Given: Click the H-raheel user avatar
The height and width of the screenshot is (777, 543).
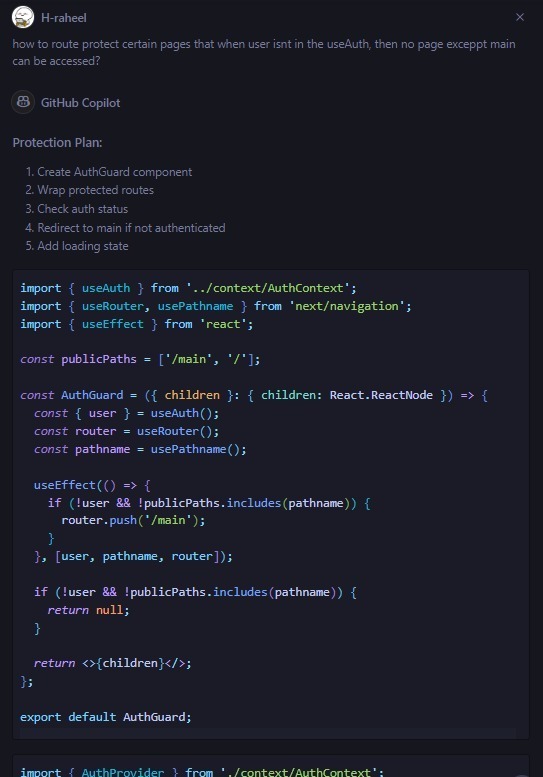Looking at the screenshot, I should tap(23, 17).
